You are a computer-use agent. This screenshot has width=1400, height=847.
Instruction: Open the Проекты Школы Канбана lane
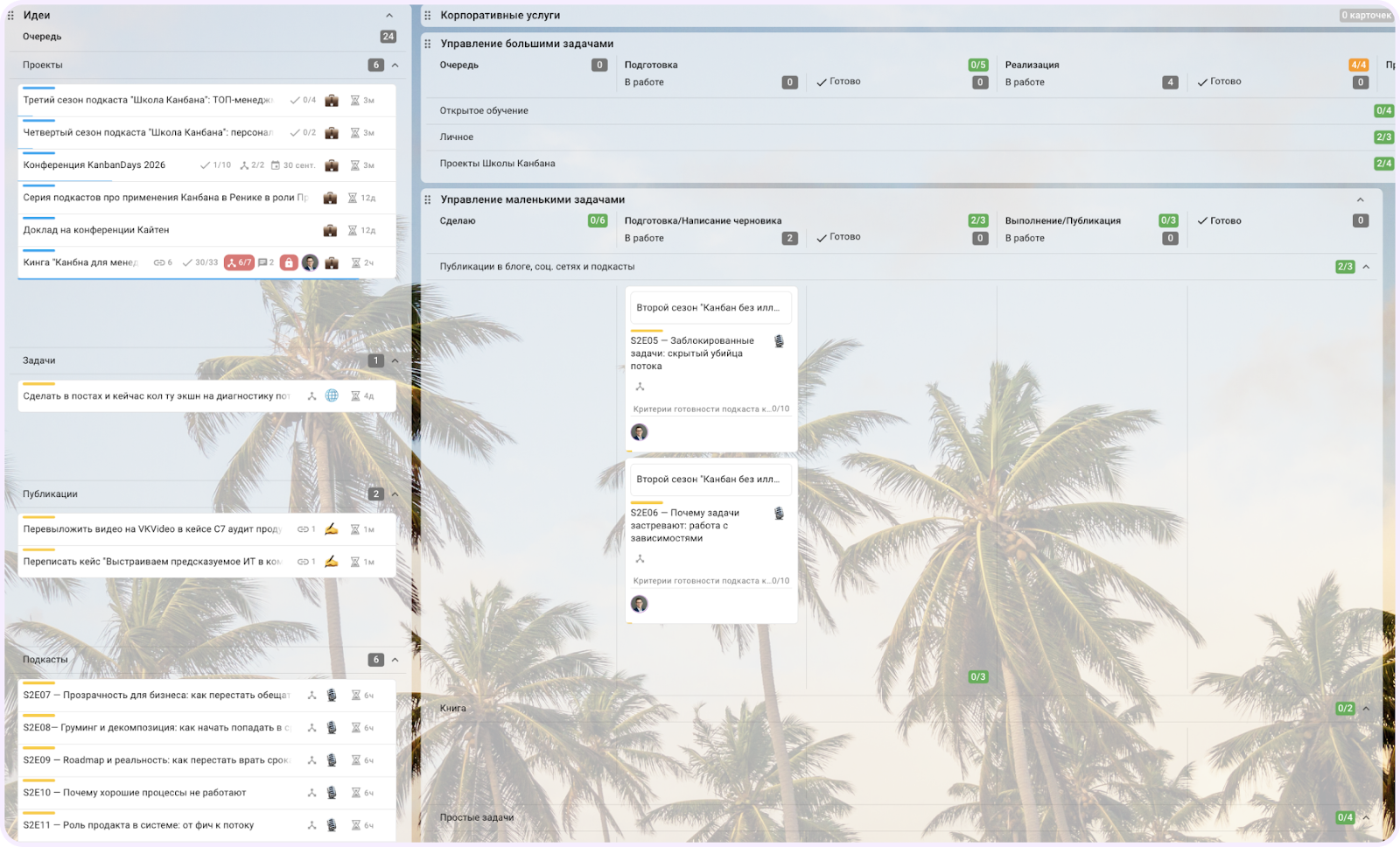point(497,164)
